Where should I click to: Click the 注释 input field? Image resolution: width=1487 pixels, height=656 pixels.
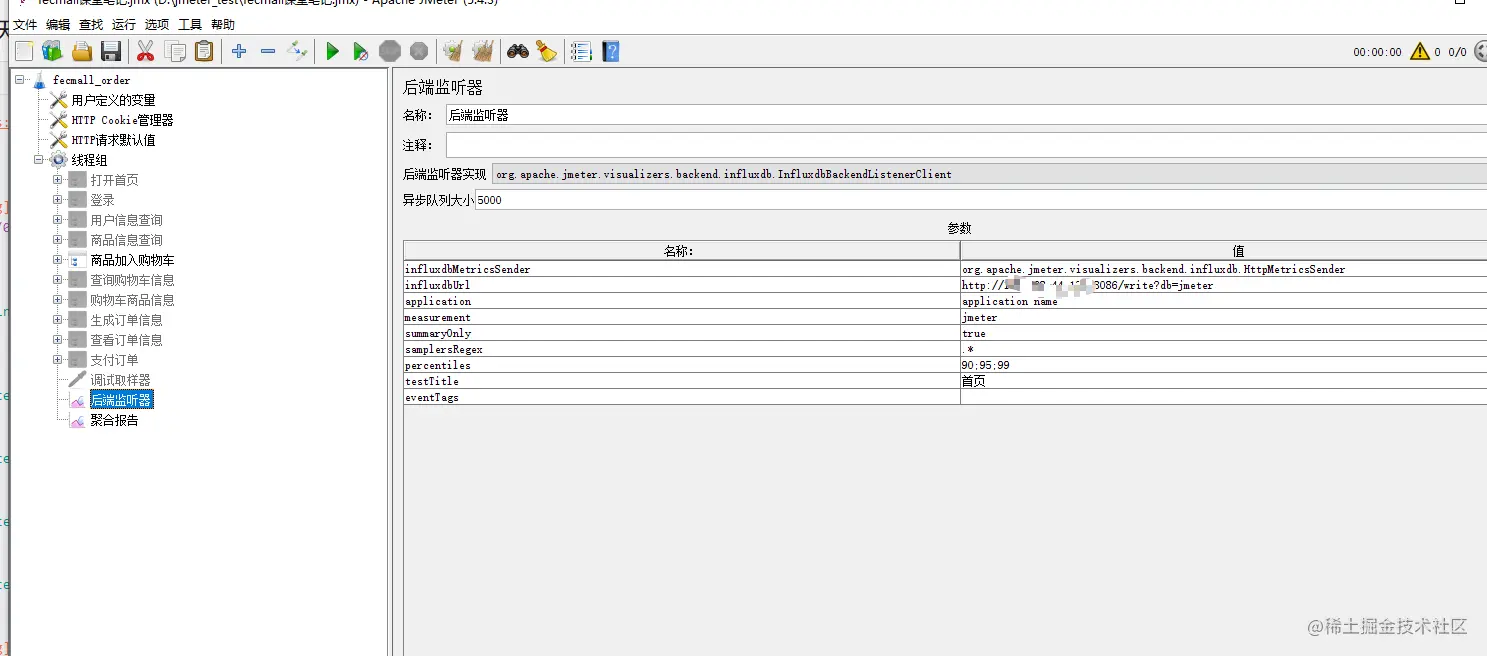966,145
